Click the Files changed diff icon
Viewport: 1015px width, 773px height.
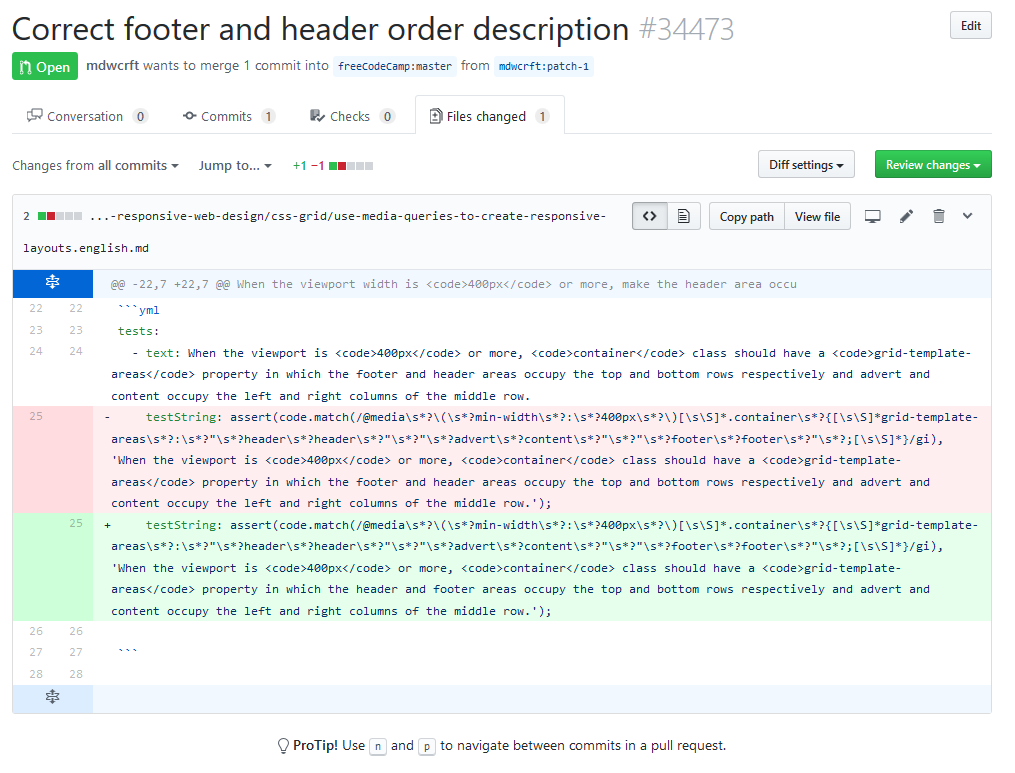click(436, 116)
